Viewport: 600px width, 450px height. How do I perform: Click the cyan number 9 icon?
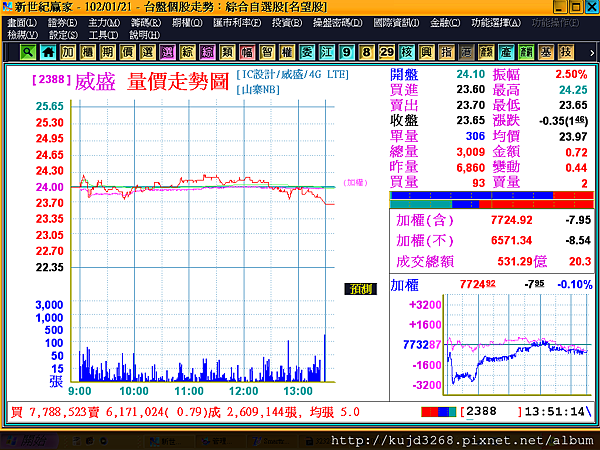[x=346, y=52]
